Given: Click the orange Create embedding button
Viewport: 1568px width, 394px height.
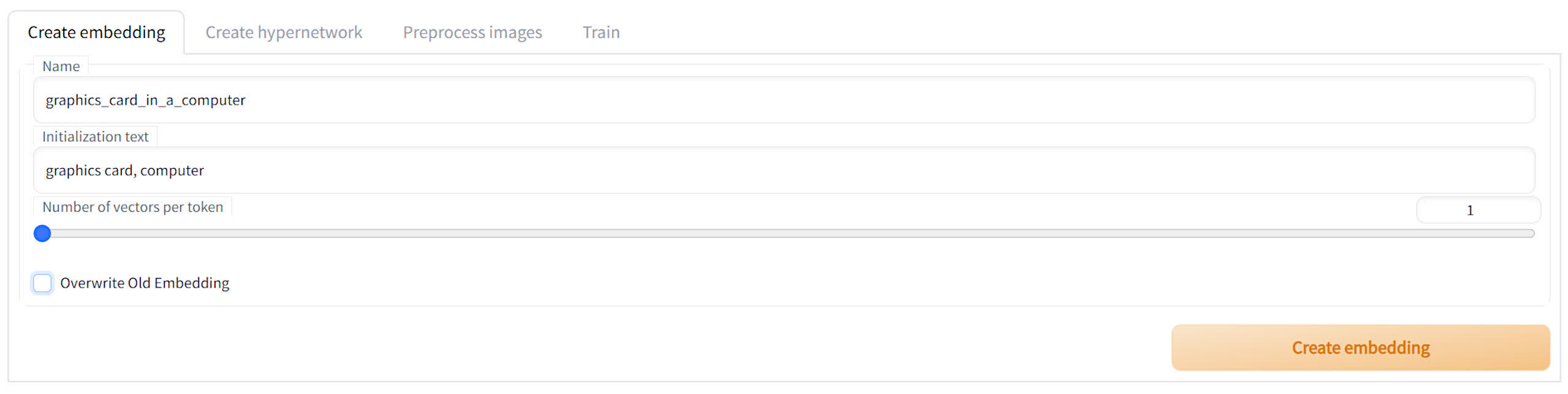Looking at the screenshot, I should (1360, 348).
